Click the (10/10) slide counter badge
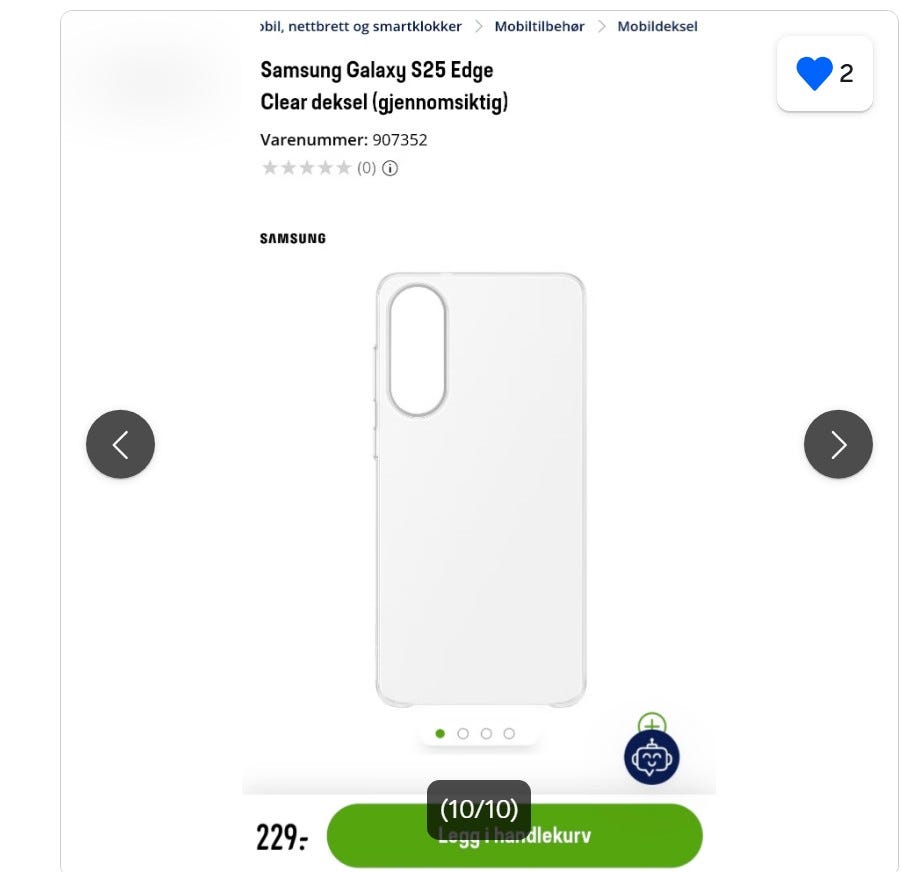 479,809
